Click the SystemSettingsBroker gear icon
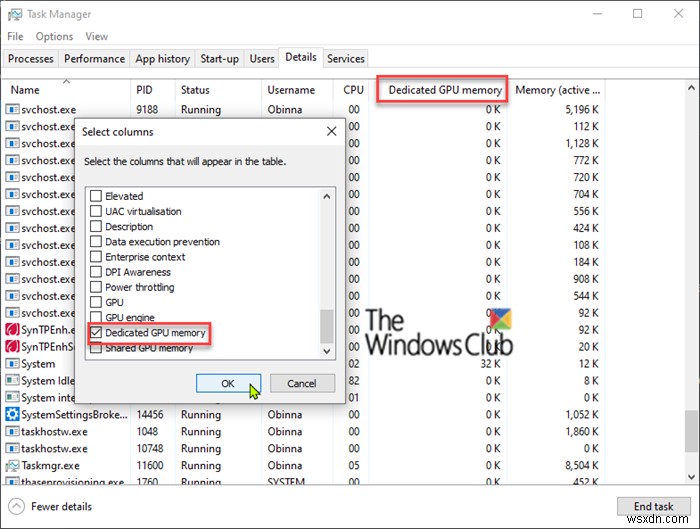This screenshot has width=700, height=529. (x=12, y=415)
